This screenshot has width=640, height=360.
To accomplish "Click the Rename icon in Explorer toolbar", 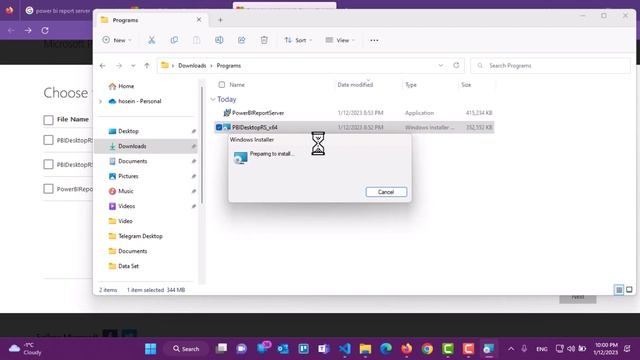I will (219, 40).
